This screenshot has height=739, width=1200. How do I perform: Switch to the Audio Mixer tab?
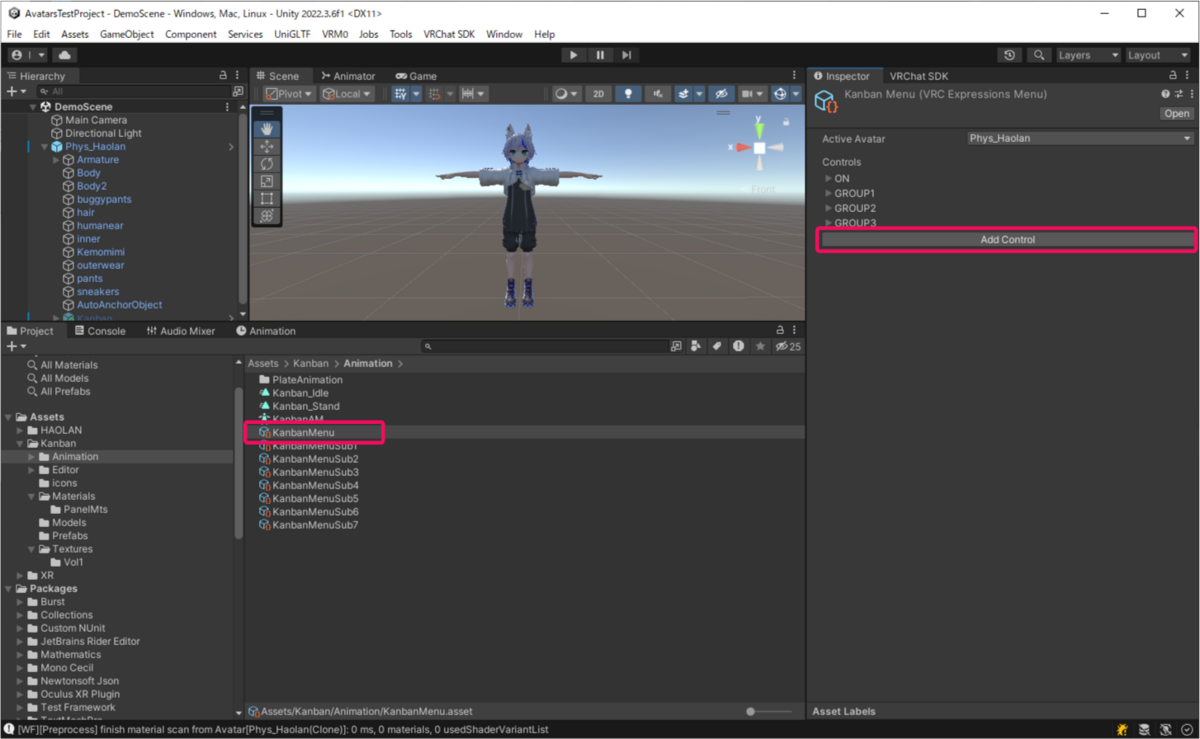tap(180, 331)
